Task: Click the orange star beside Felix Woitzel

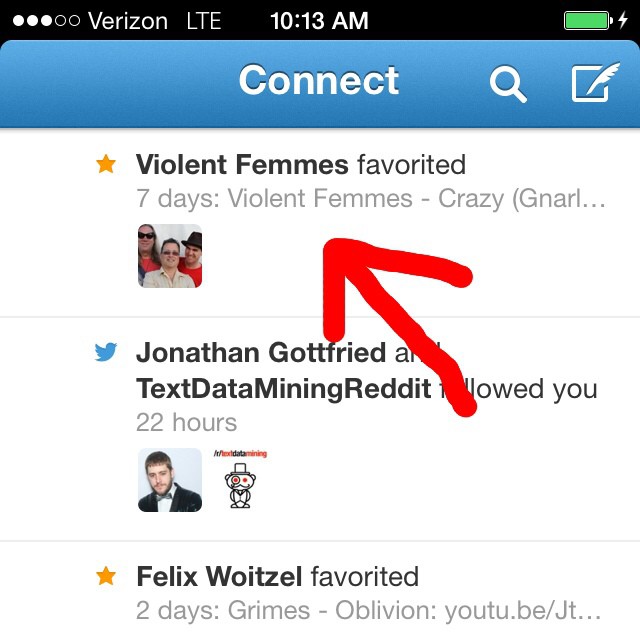Action: (x=106, y=575)
